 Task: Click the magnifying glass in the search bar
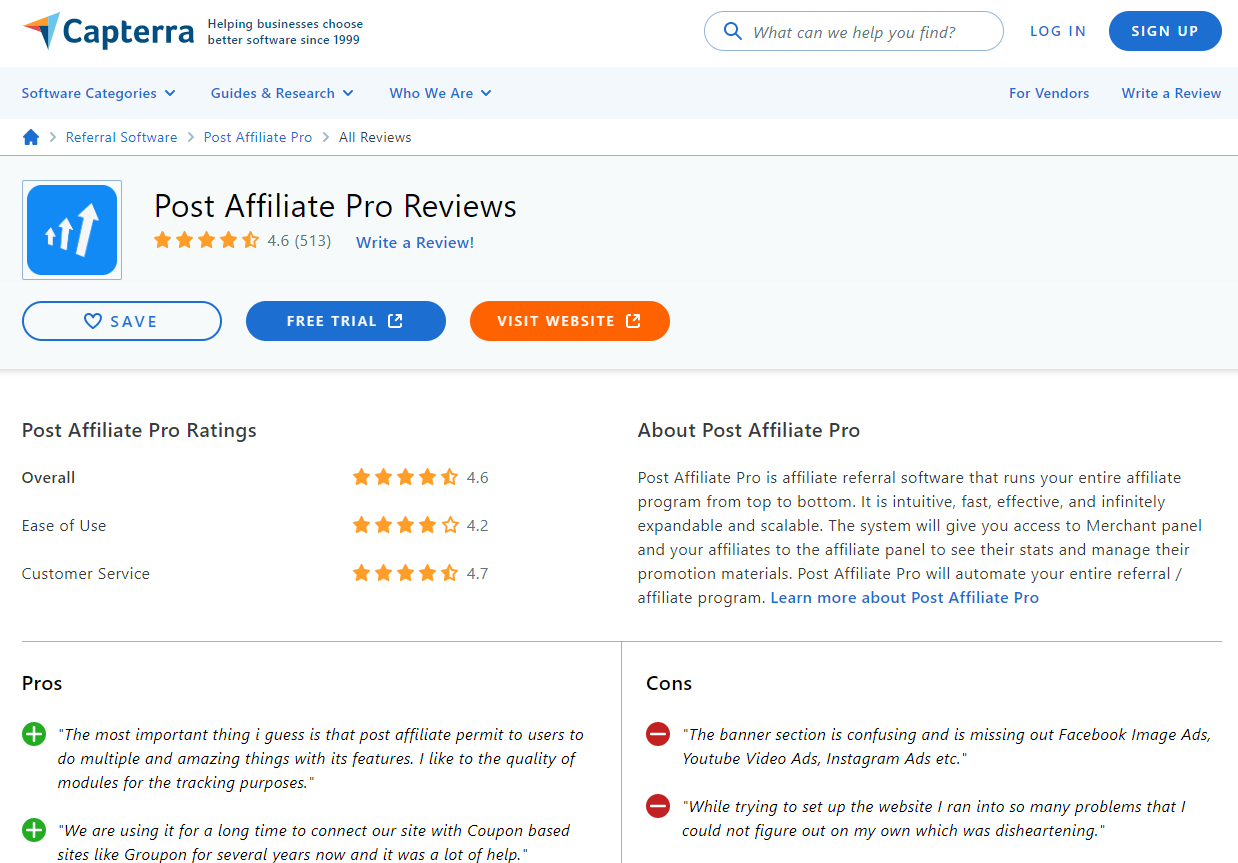(733, 31)
